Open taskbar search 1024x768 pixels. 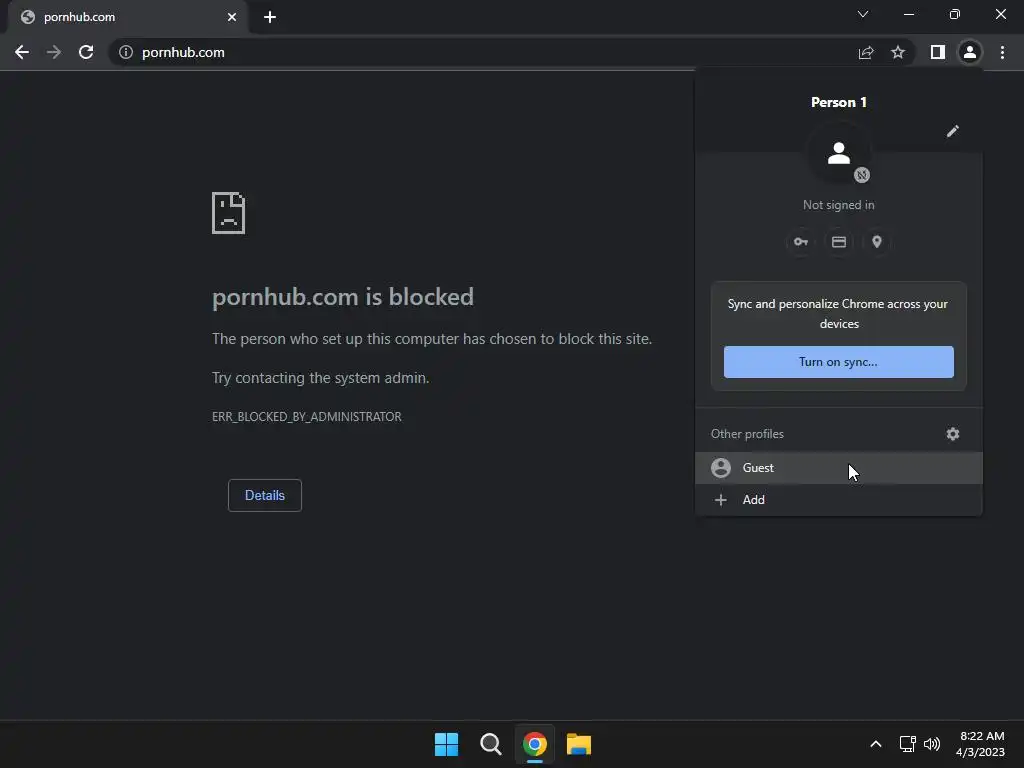(x=490, y=744)
